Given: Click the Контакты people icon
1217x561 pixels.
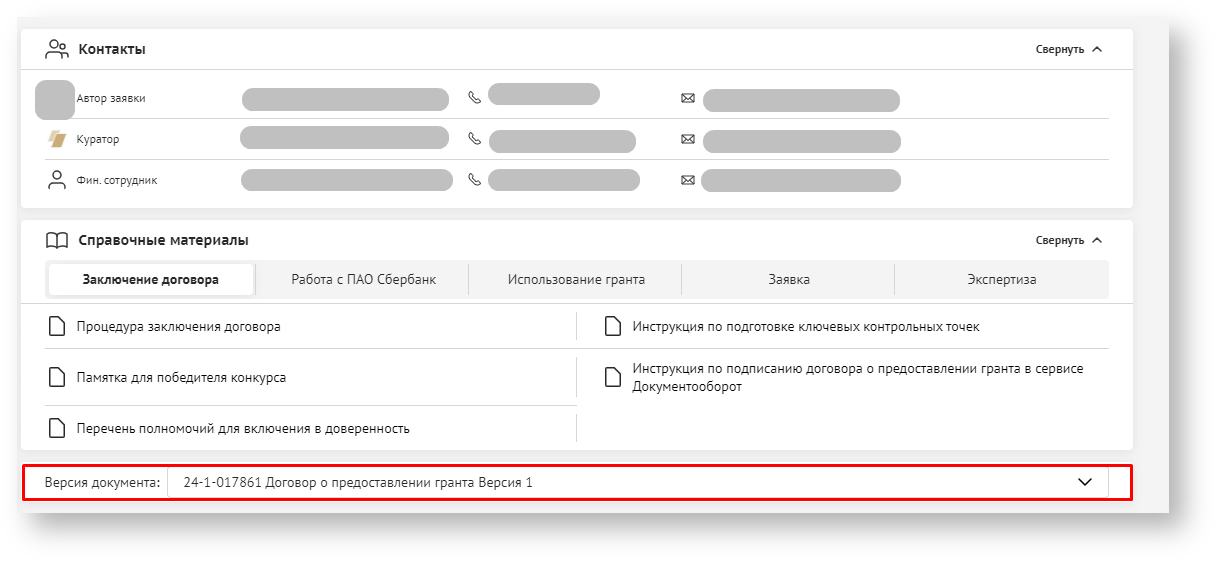Looking at the screenshot, I should coord(57,49).
